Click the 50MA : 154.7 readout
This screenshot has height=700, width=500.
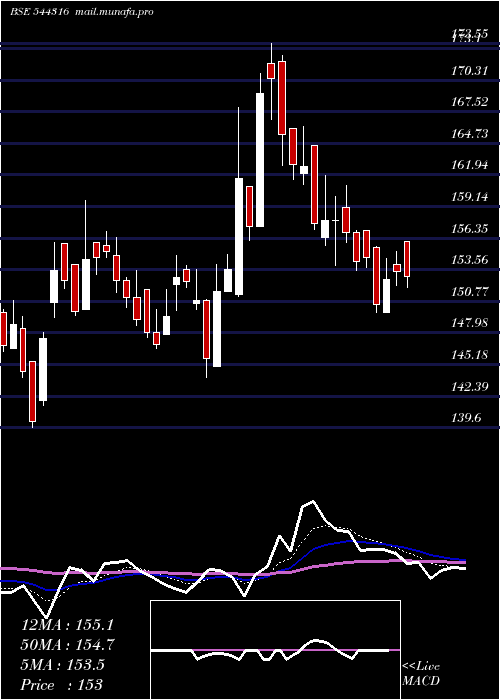point(67,645)
